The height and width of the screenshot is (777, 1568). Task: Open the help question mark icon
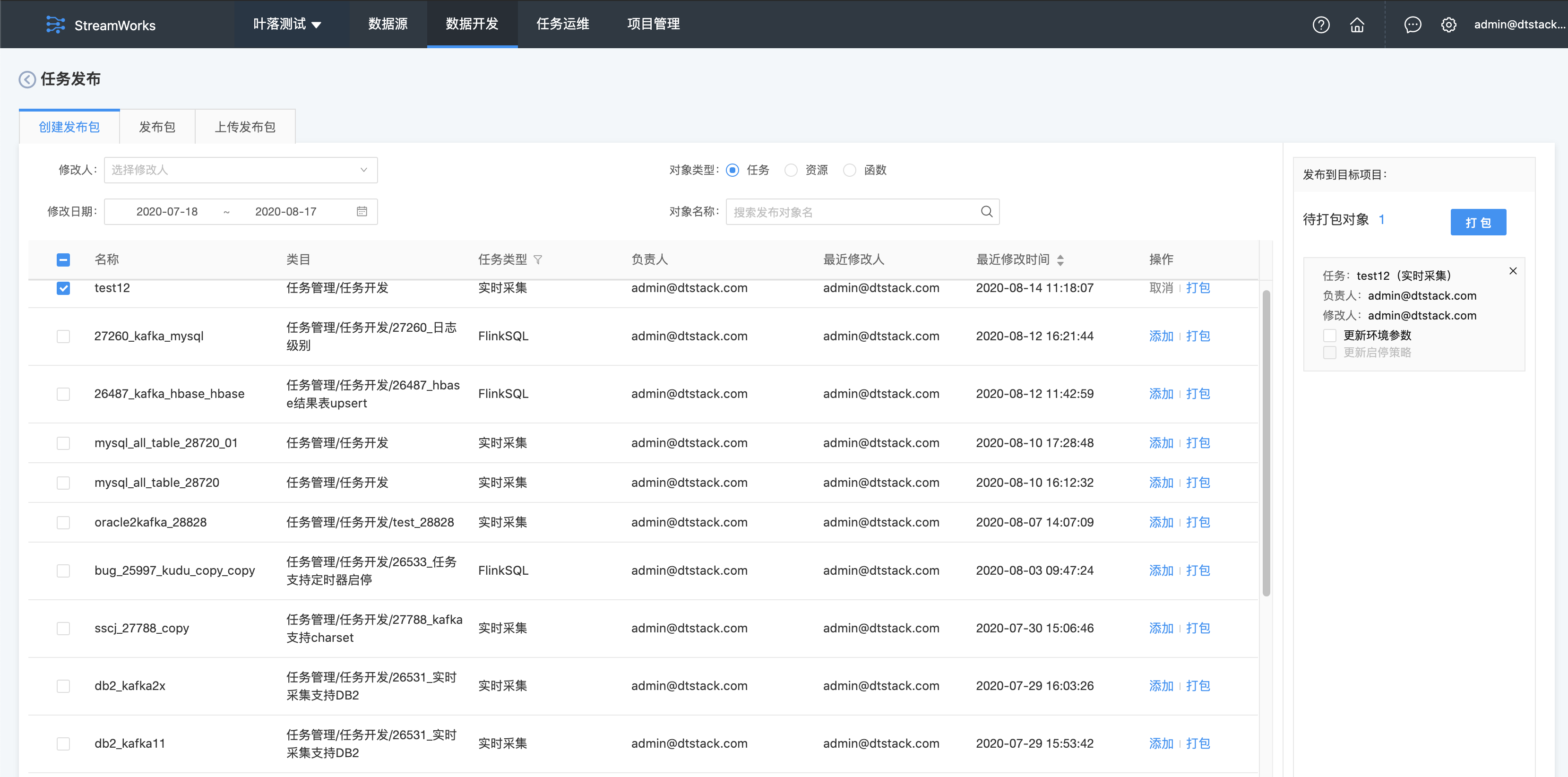tap(1321, 25)
